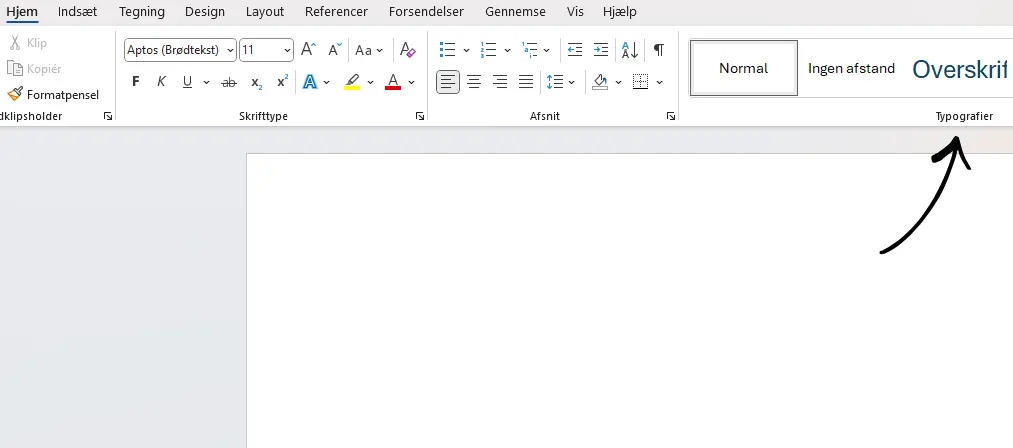Switch to the Layout tab
Screen dimensions: 1013x448
[x=265, y=12]
